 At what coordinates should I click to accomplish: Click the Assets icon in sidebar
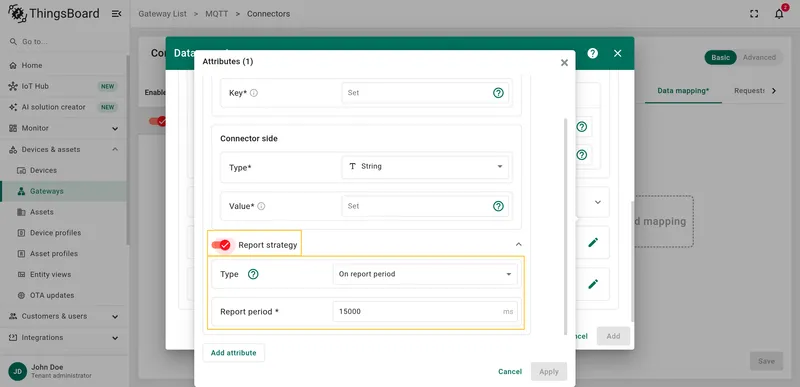[x=21, y=212]
